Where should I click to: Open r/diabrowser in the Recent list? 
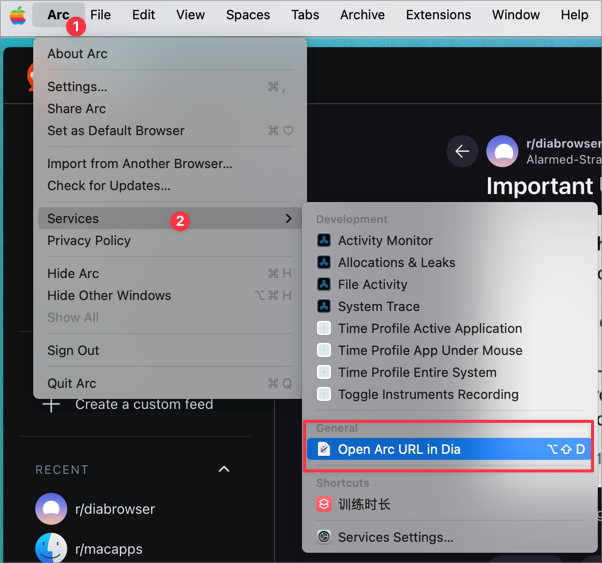click(115, 509)
